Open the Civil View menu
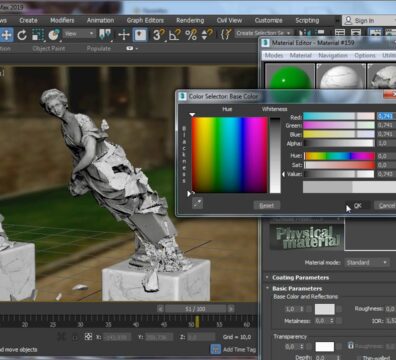396x360 pixels. click(229, 20)
